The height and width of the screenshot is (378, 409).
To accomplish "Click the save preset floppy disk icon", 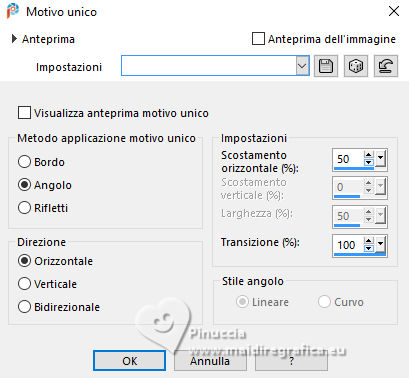I will point(326,66).
